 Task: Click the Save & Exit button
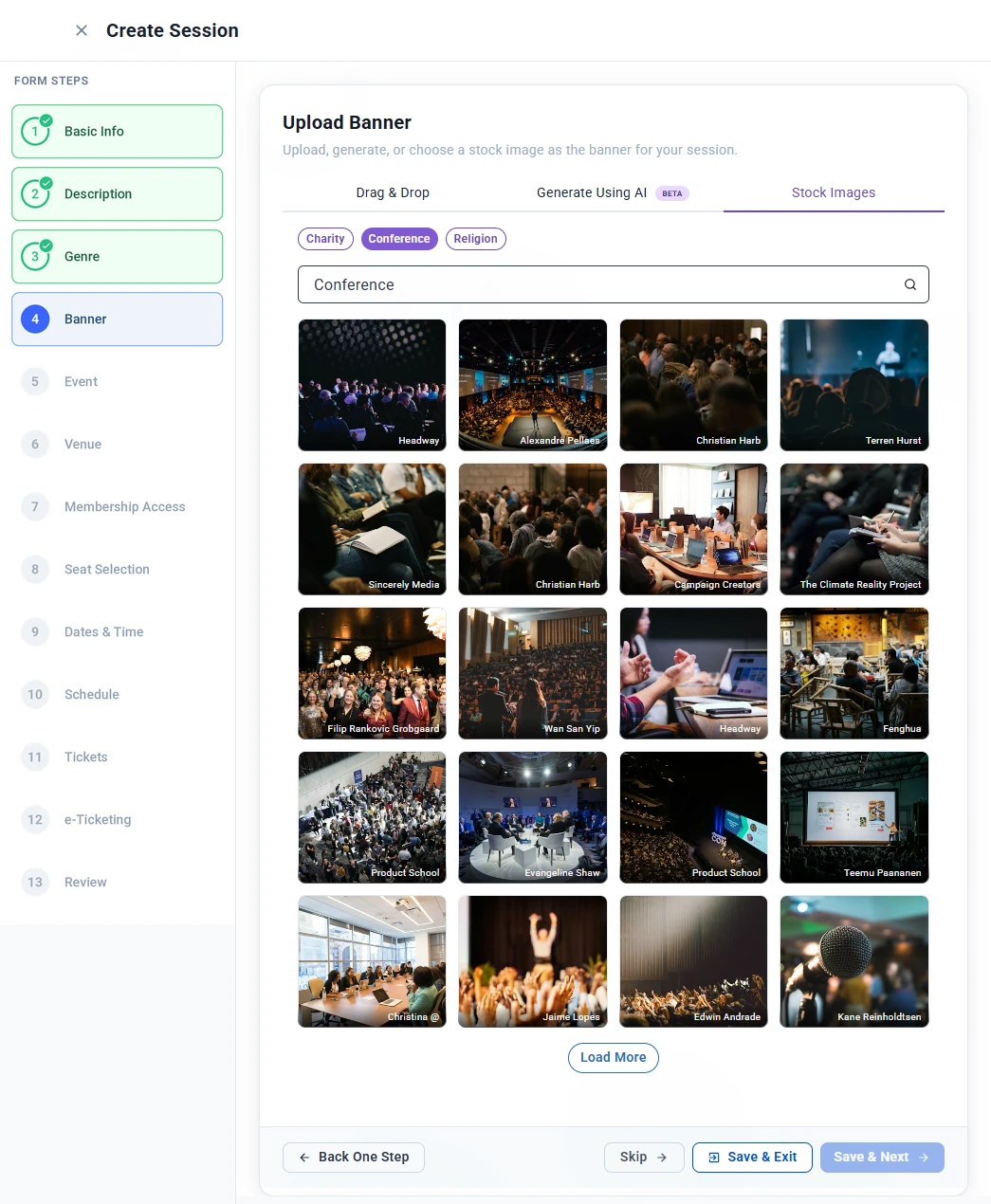point(752,1158)
